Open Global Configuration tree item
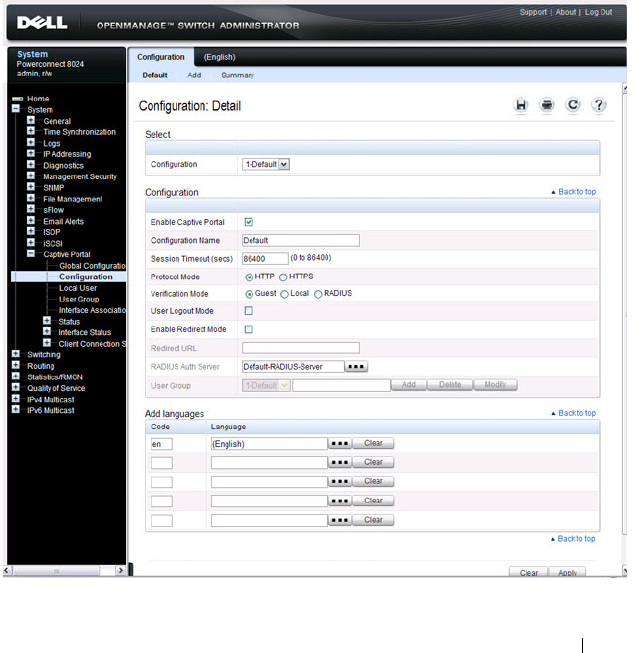This screenshot has height=653, width=641. point(92,266)
